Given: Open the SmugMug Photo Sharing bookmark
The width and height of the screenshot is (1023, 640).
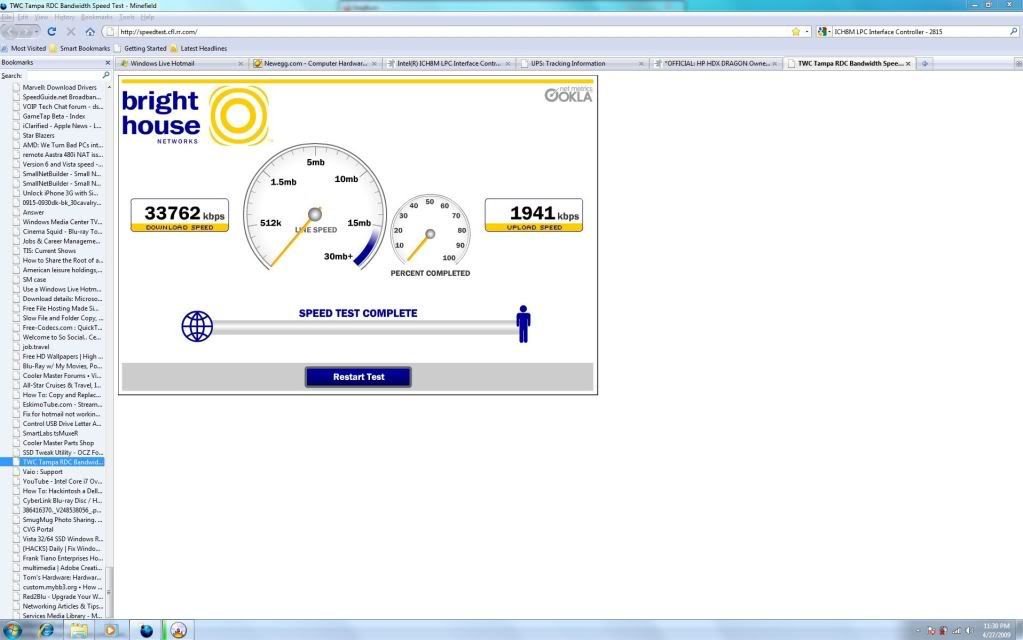Looking at the screenshot, I should [59, 520].
